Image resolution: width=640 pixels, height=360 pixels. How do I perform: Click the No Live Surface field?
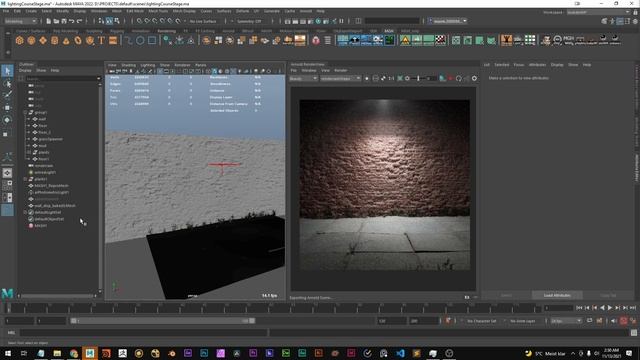pos(203,21)
